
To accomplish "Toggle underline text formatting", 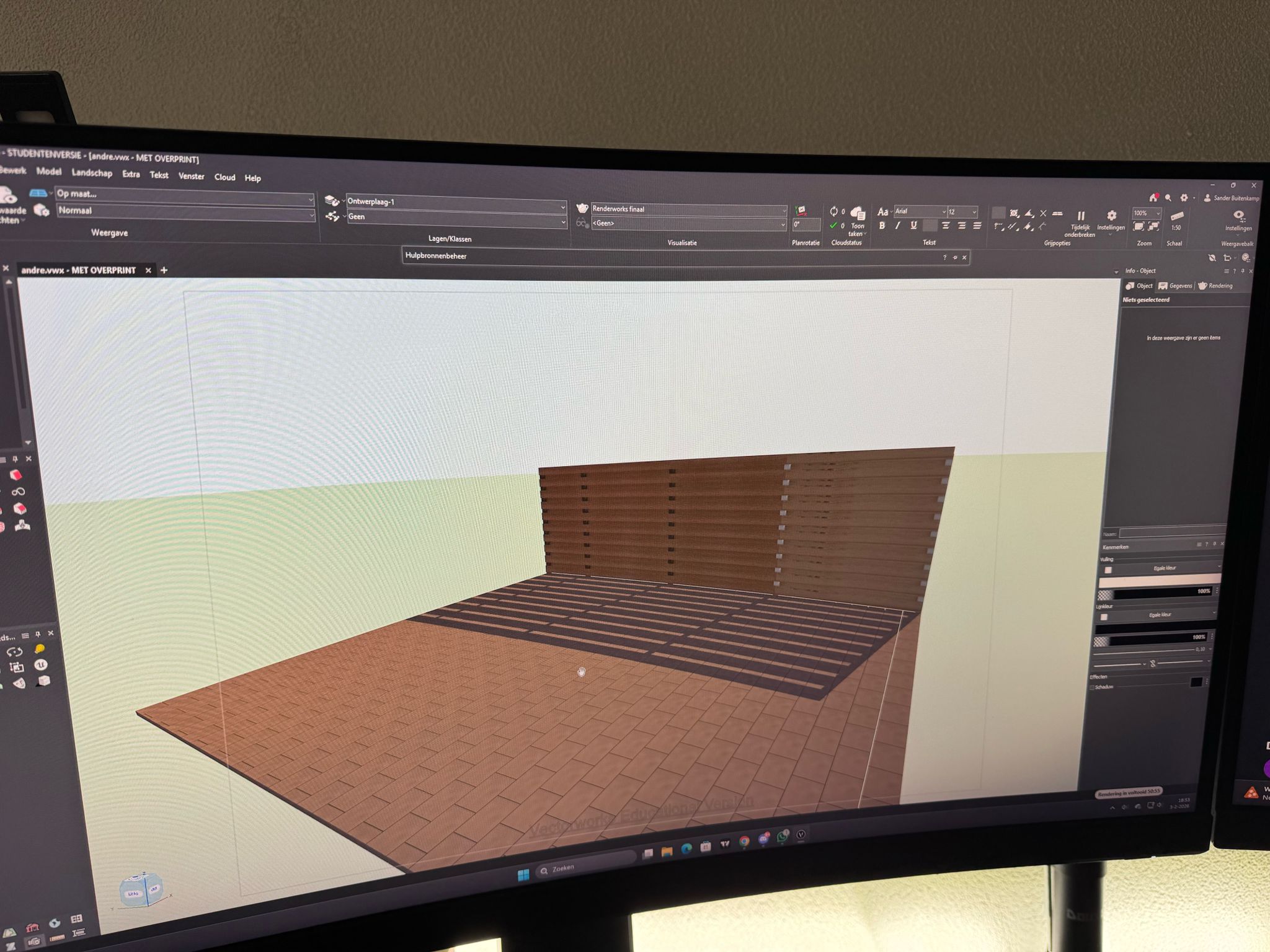I will tap(913, 226).
